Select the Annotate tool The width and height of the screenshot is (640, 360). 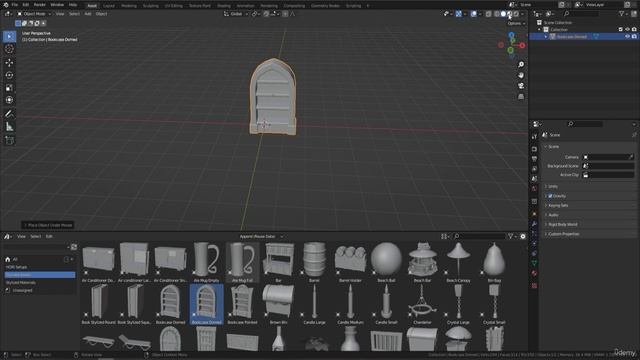click(x=9, y=114)
